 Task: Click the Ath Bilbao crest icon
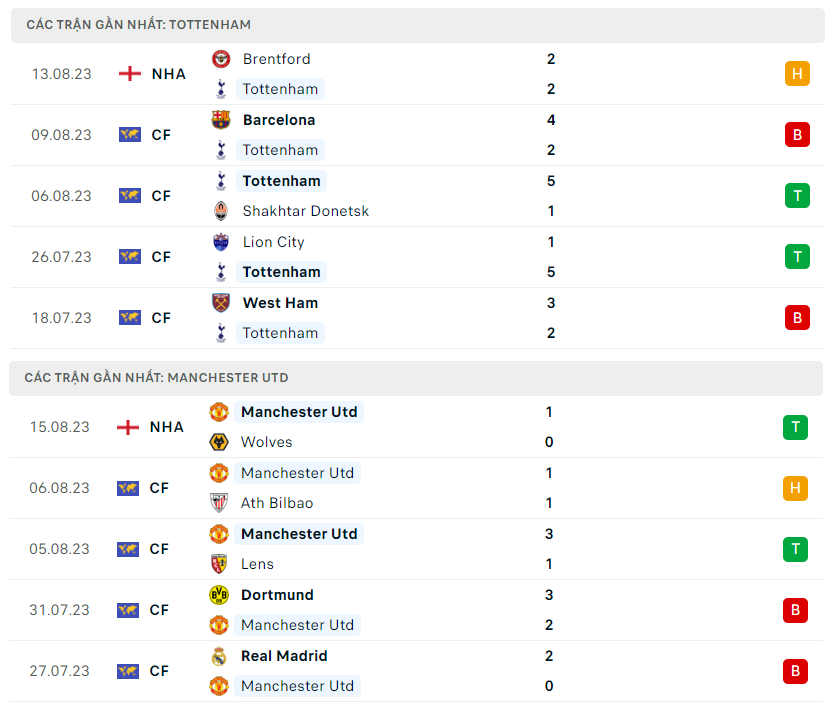219,503
